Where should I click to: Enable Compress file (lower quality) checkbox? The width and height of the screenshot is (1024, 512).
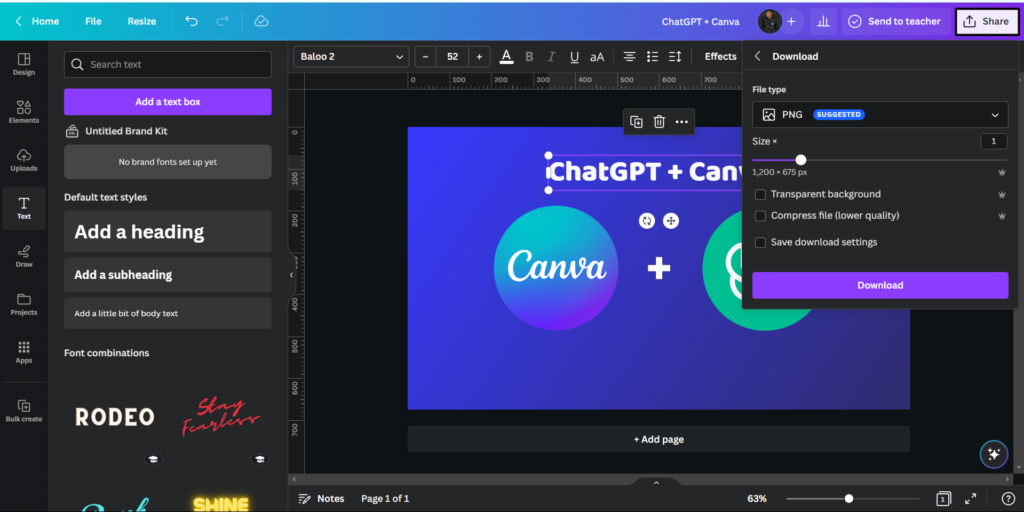760,216
